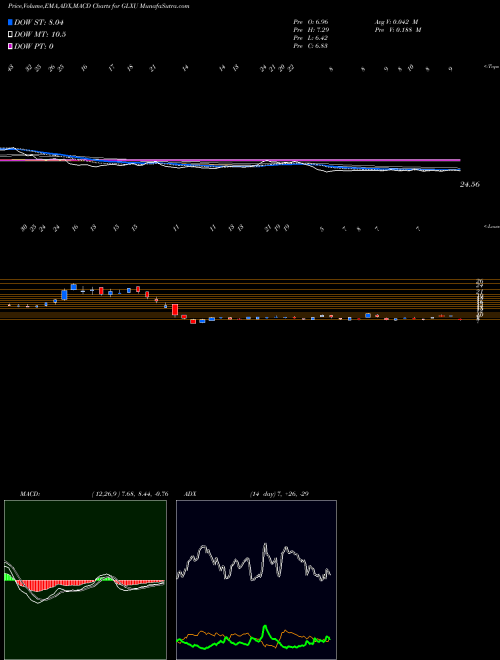Screen dimensions: 500x660
Task: Click the magenta DOW PT legend swatch
Action: 11,46
